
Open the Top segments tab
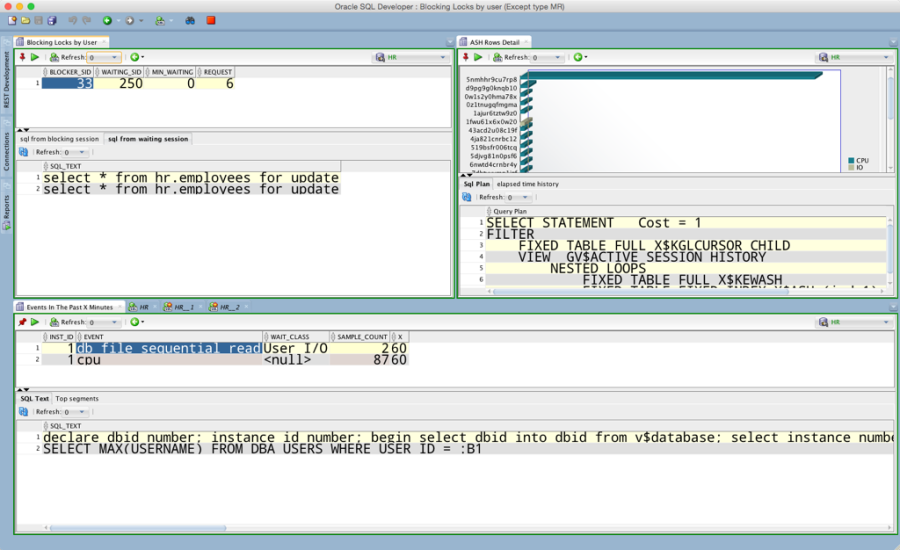tap(77, 399)
